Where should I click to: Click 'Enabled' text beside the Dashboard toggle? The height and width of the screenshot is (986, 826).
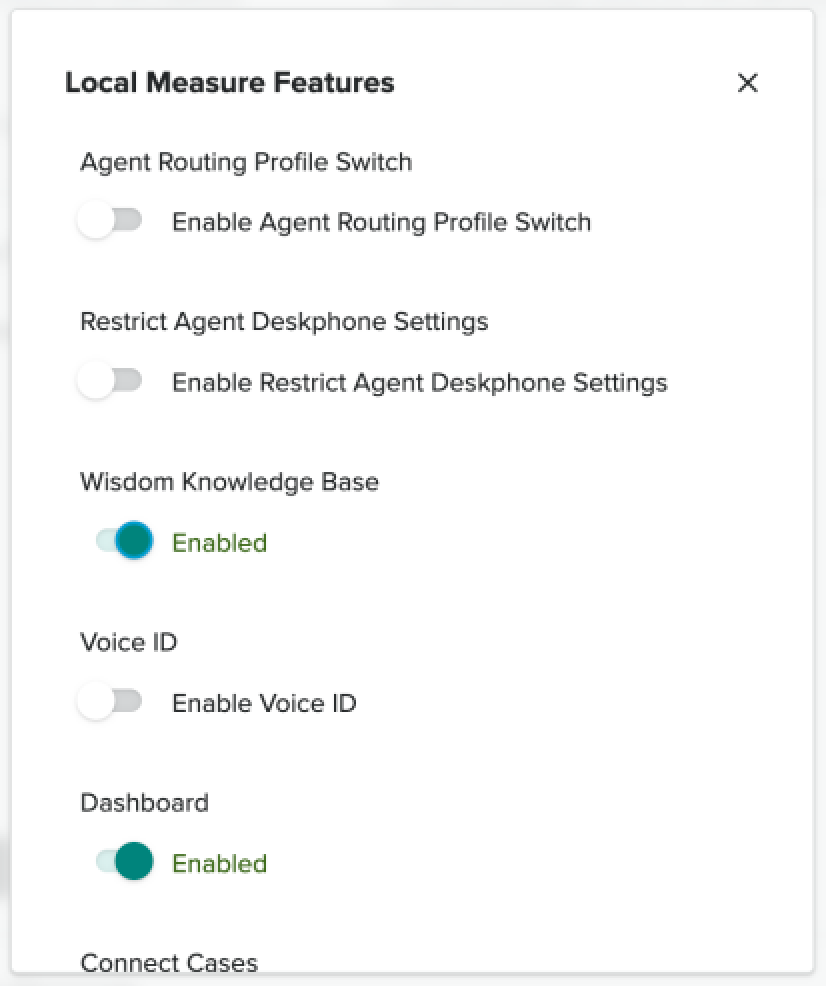(x=219, y=863)
